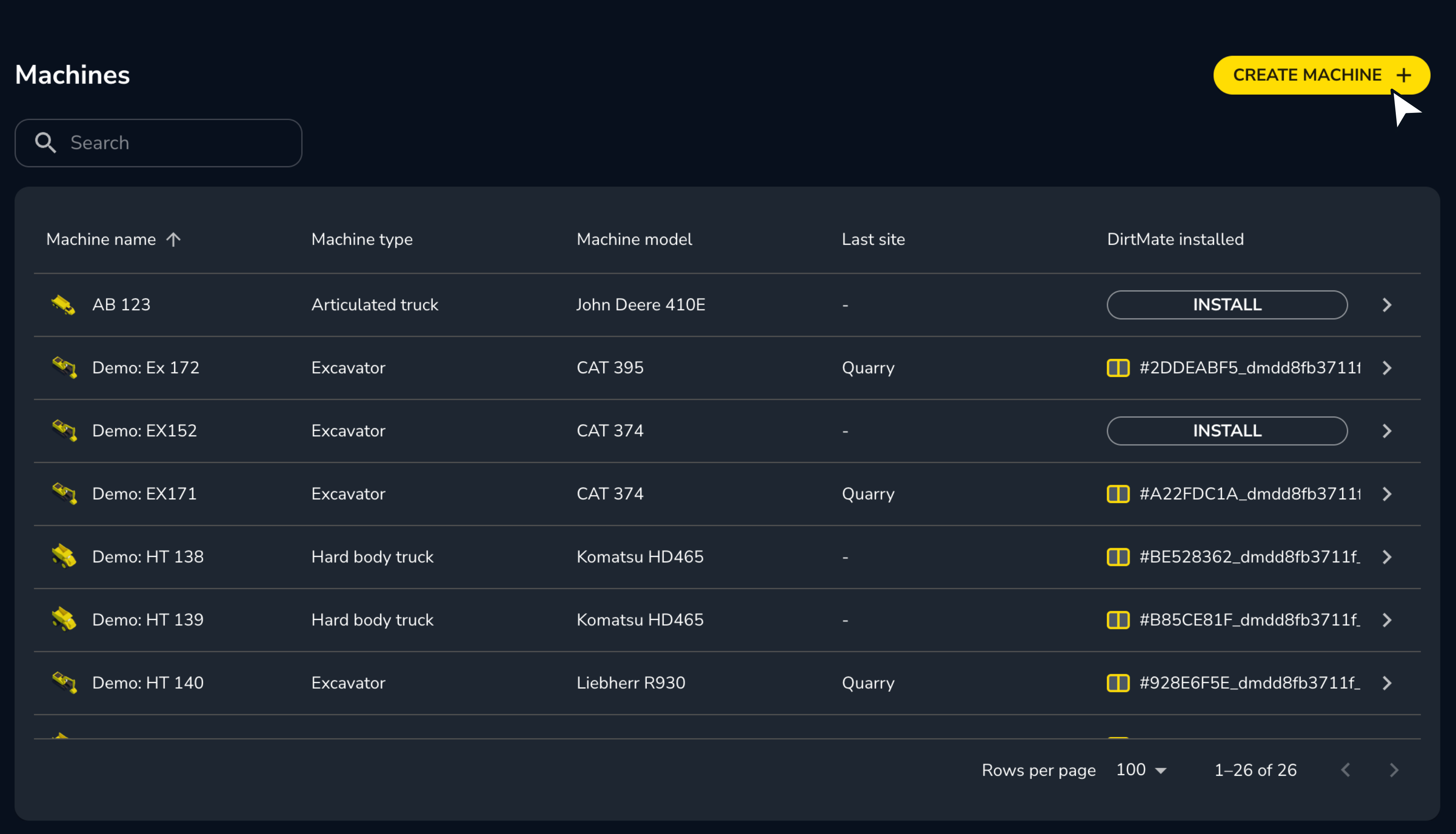Click the articulated truck icon for AB 123
The image size is (1456, 834).
(x=63, y=305)
